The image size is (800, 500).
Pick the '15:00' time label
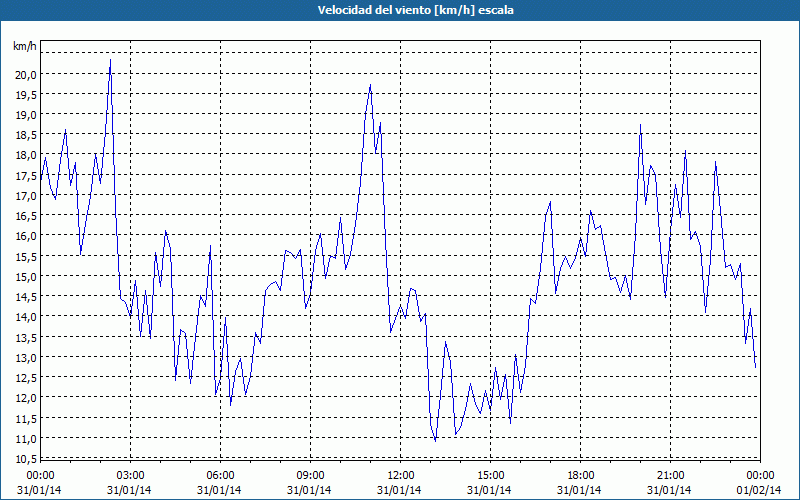[490, 476]
